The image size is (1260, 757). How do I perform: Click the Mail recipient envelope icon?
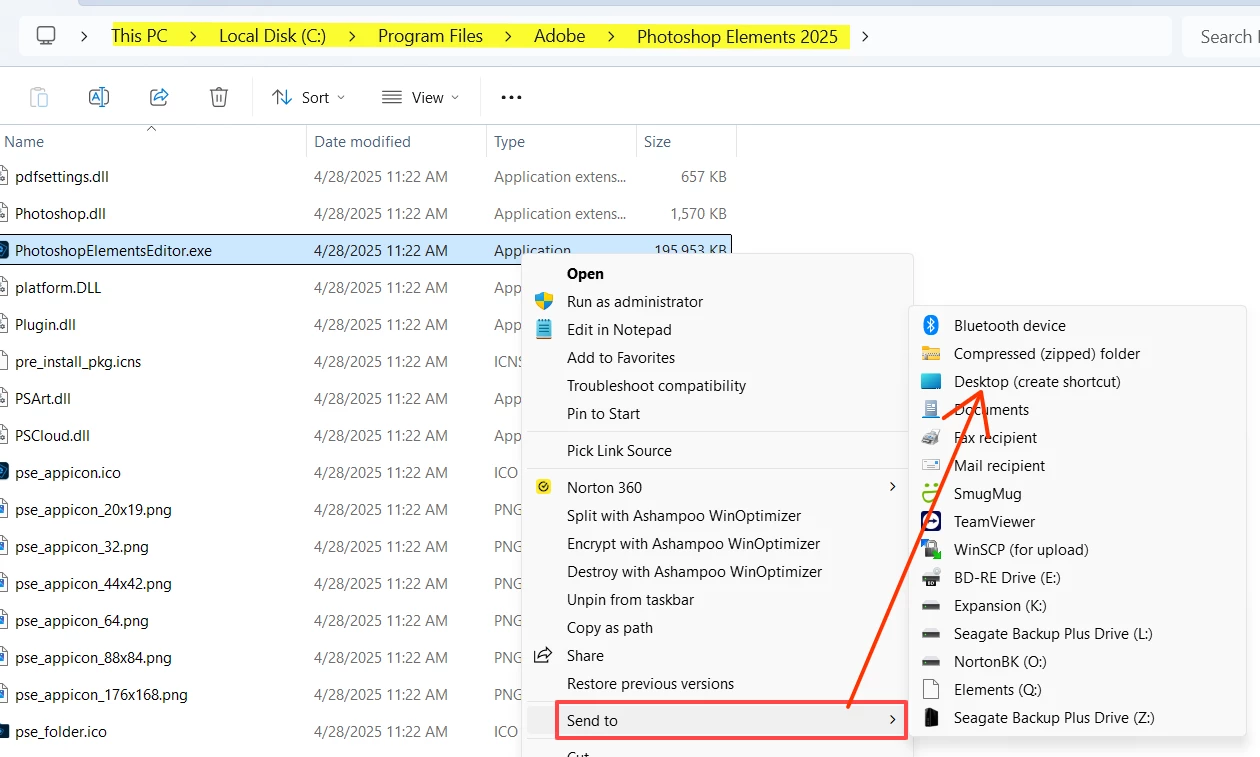click(931, 465)
